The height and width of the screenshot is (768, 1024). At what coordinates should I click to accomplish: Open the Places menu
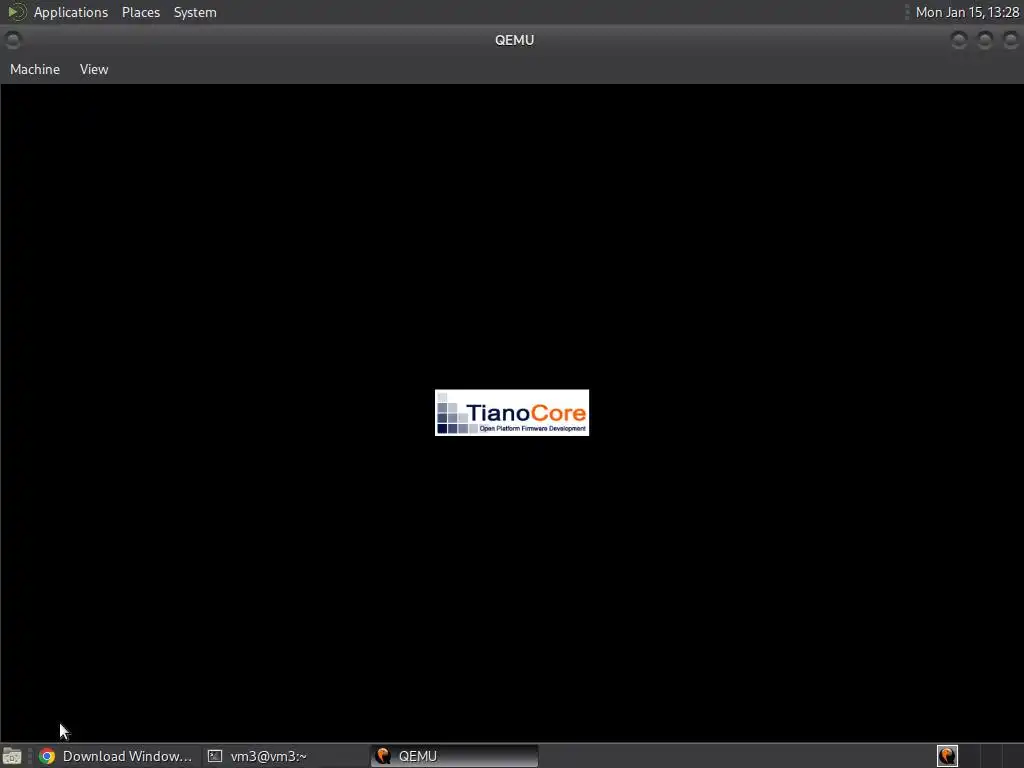tap(141, 12)
